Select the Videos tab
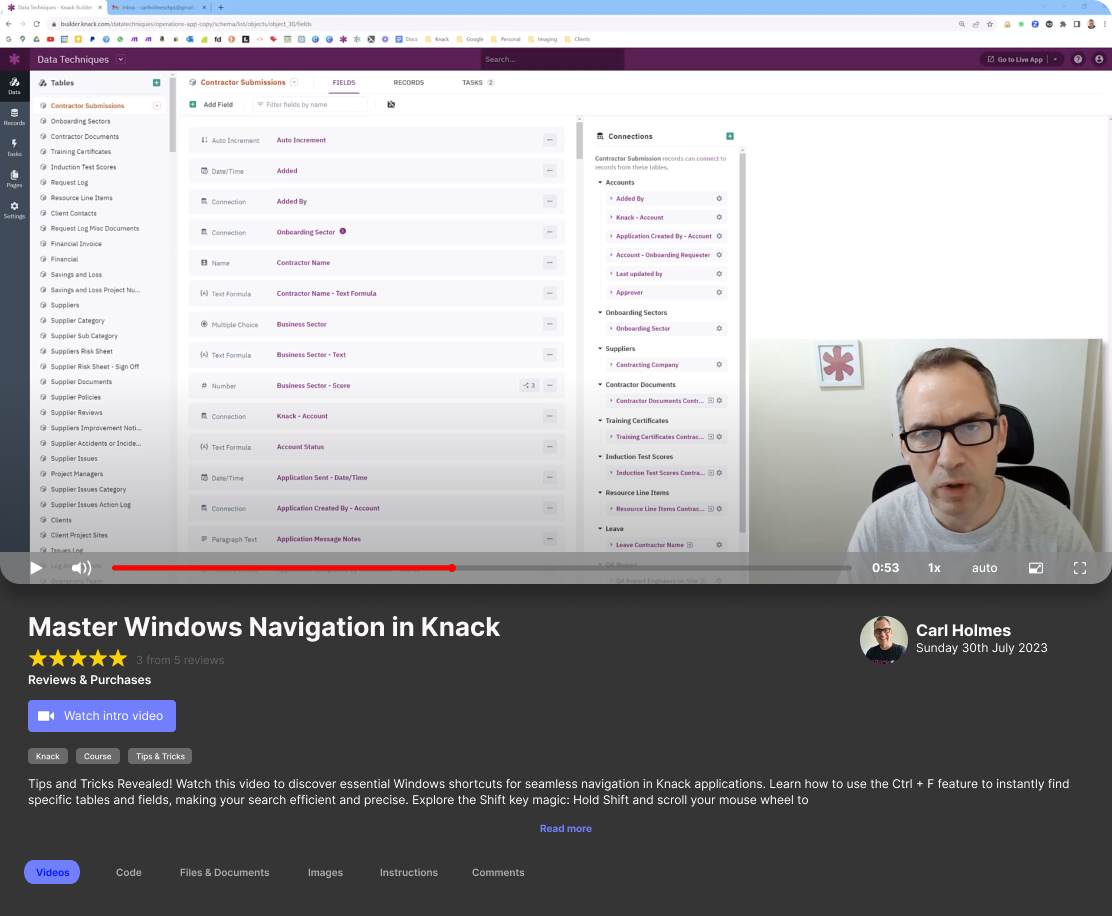 click(x=52, y=872)
